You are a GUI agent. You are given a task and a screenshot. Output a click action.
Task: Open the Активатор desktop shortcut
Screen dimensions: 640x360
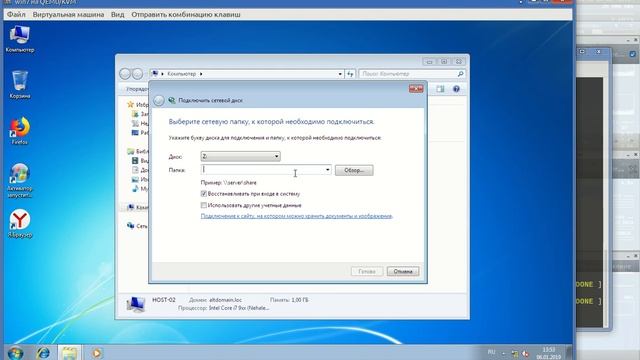coord(20,181)
